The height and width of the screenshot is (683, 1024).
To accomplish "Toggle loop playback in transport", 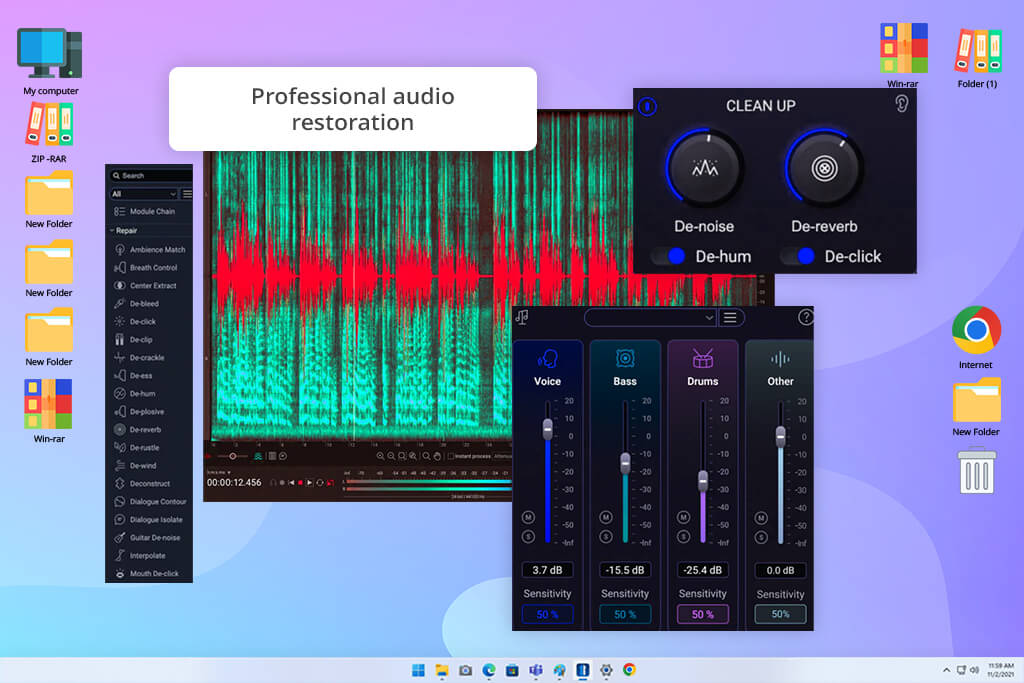I will [x=320, y=483].
